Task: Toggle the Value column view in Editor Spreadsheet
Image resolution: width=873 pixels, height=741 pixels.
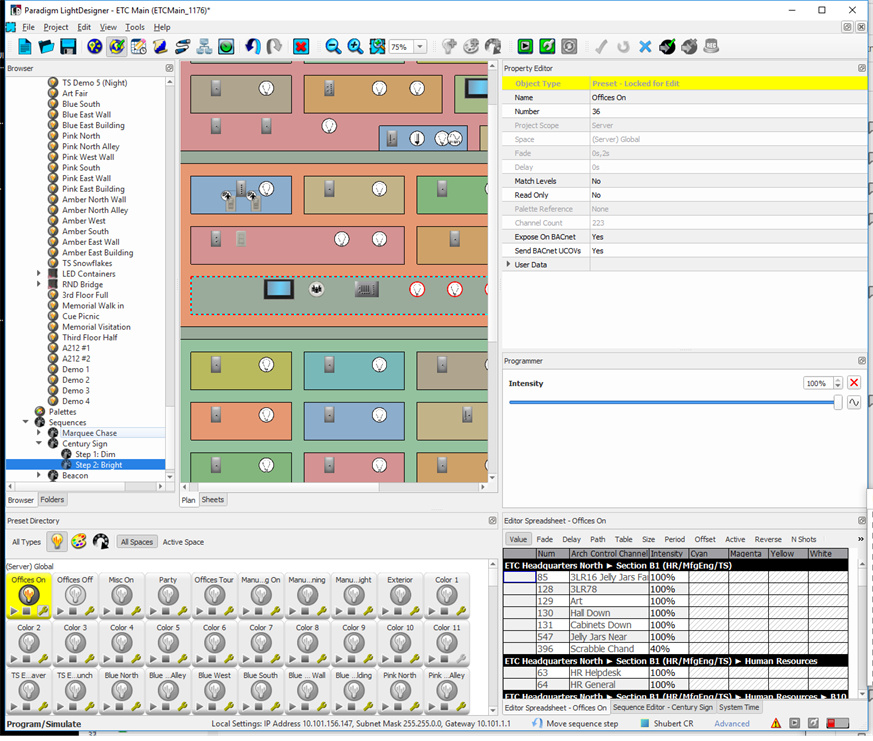Action: pos(518,539)
